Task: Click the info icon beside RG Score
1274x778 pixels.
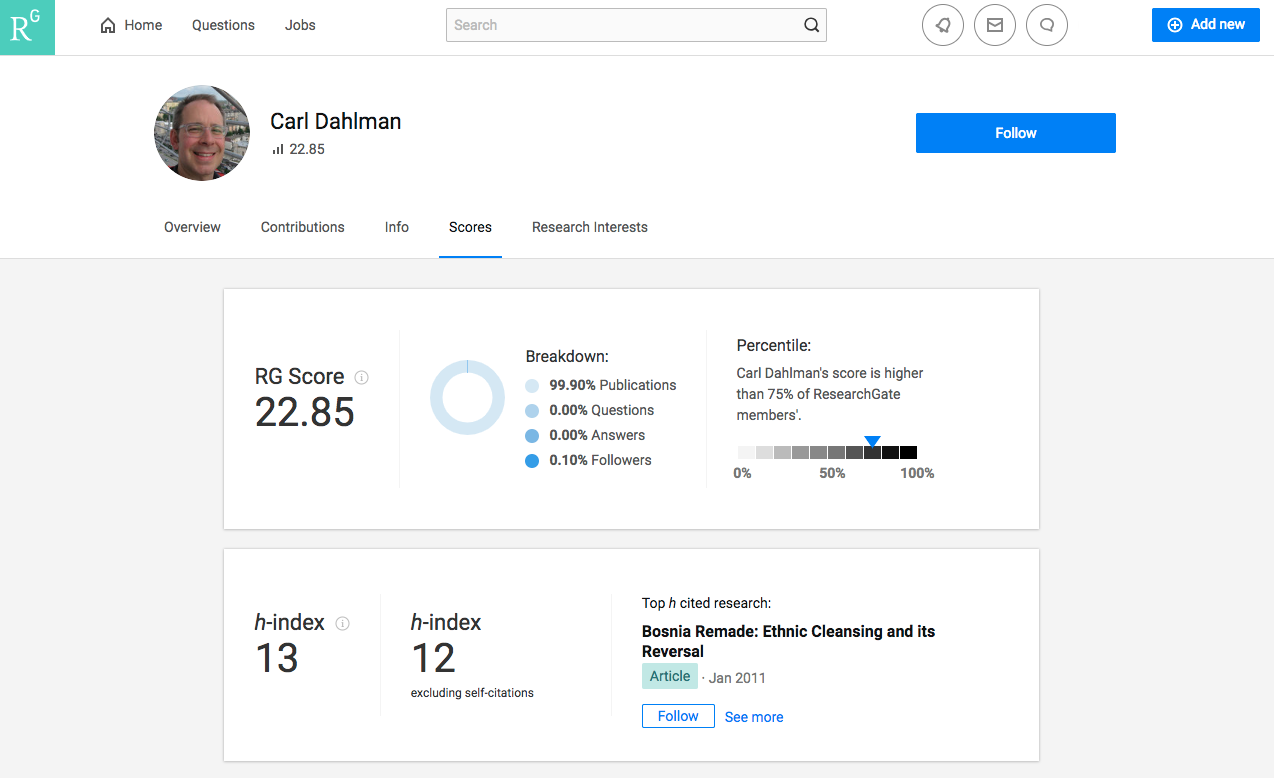Action: pyautogui.click(x=362, y=377)
